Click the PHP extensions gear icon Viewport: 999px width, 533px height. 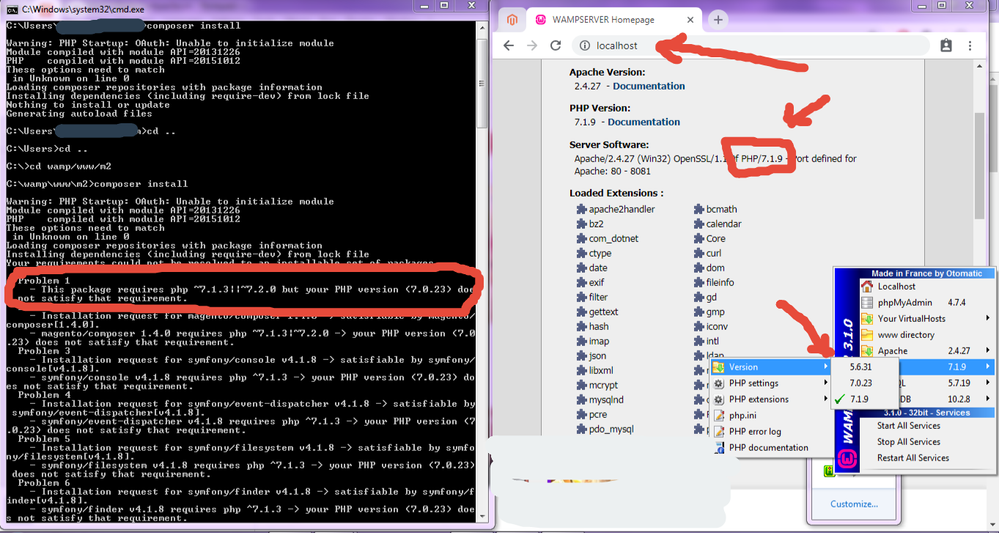click(719, 399)
